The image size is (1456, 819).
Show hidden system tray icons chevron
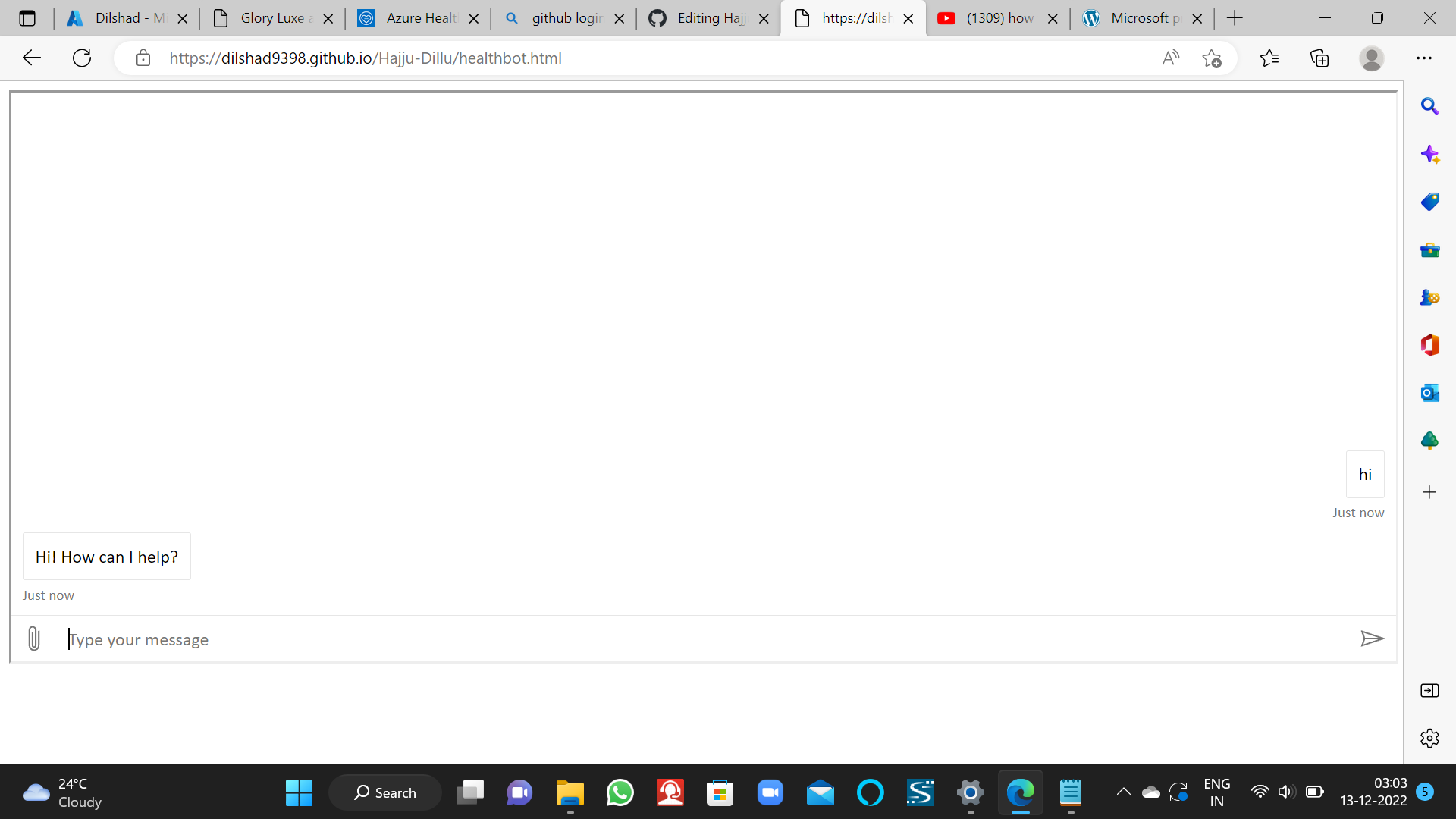click(1124, 792)
